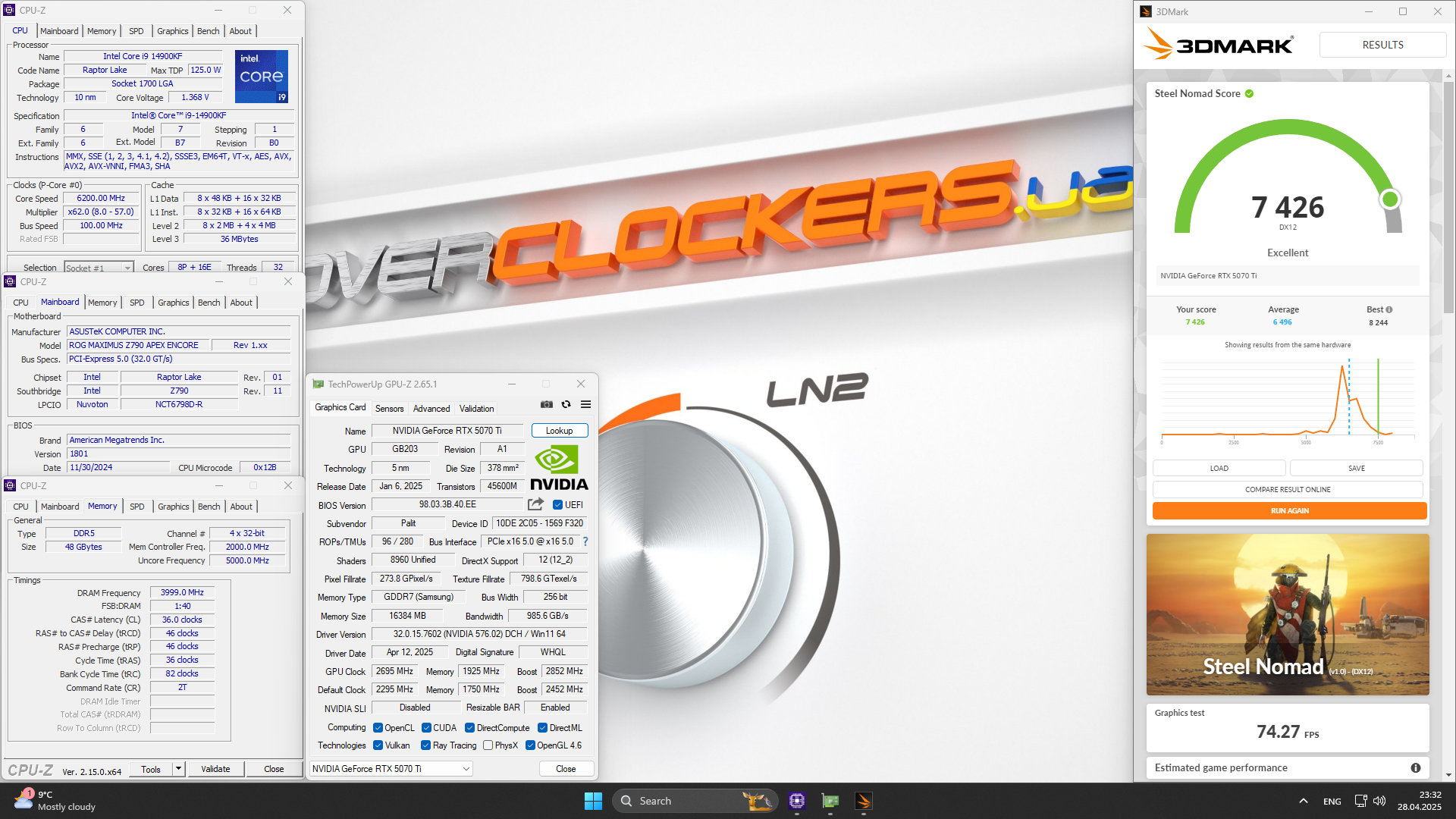Click the SAVE button in 3DMark
Image resolution: width=1456 pixels, height=819 pixels.
point(1357,469)
